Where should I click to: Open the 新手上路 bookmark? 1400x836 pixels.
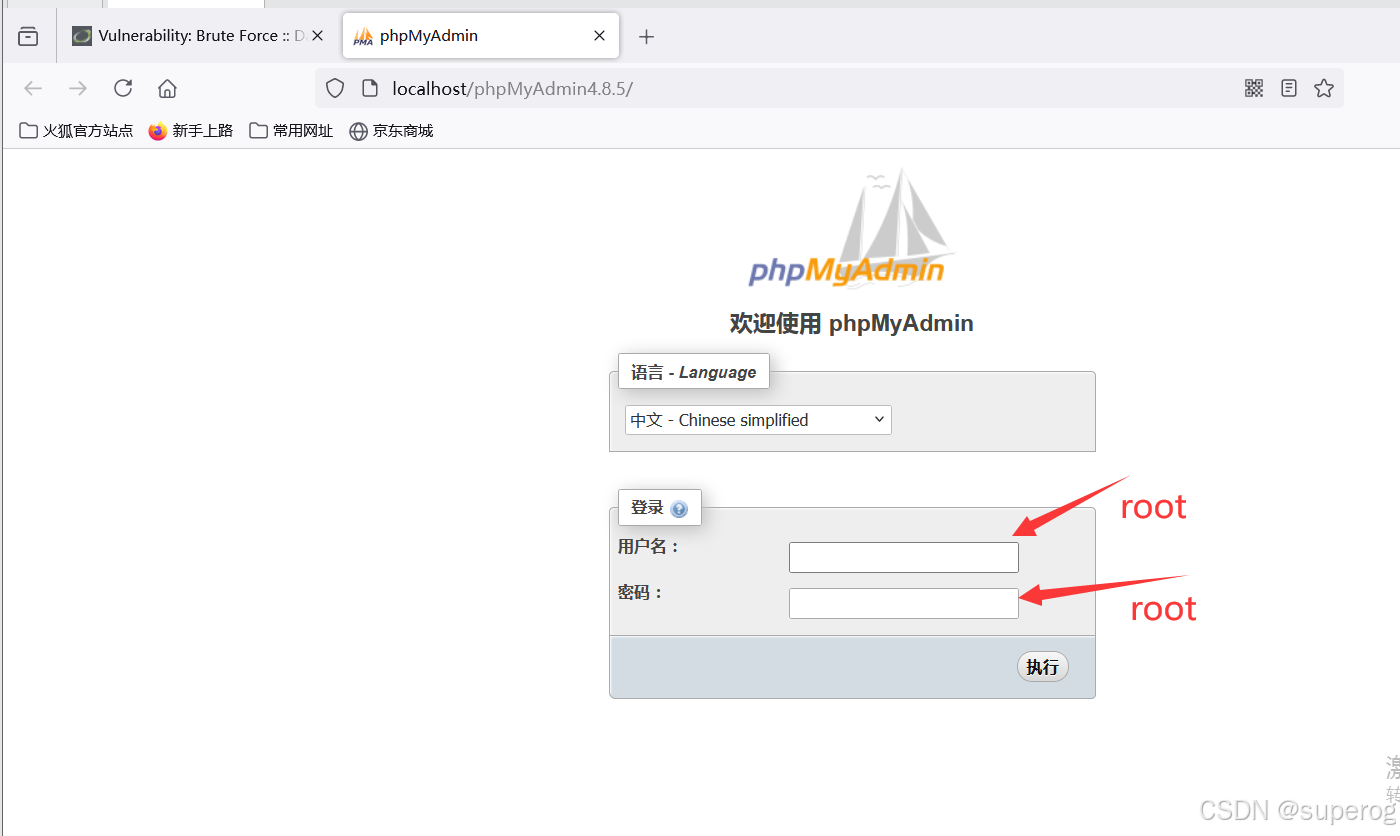tap(191, 131)
